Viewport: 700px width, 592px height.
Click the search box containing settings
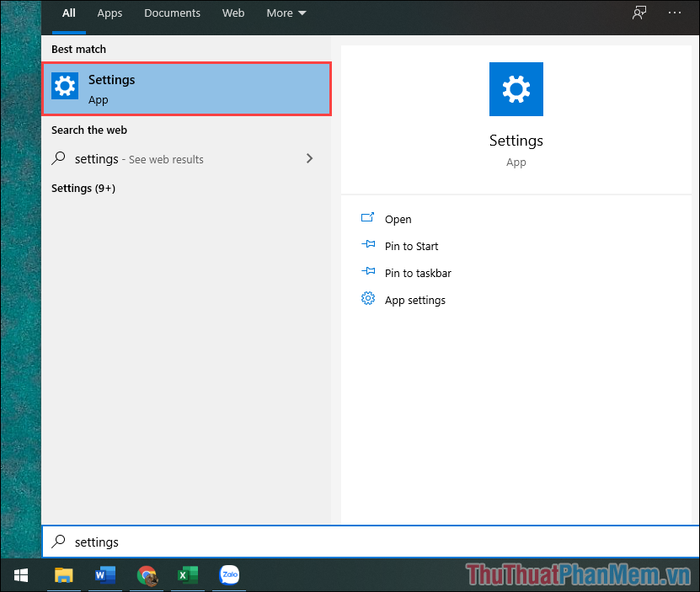(x=371, y=542)
